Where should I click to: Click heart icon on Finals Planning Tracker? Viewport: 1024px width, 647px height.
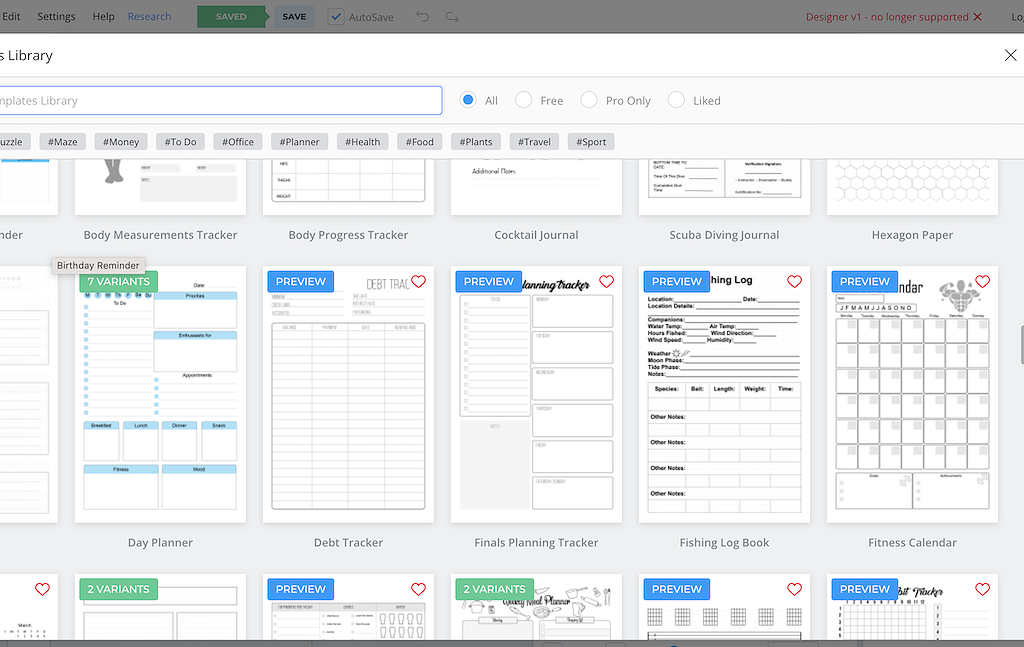tap(606, 282)
